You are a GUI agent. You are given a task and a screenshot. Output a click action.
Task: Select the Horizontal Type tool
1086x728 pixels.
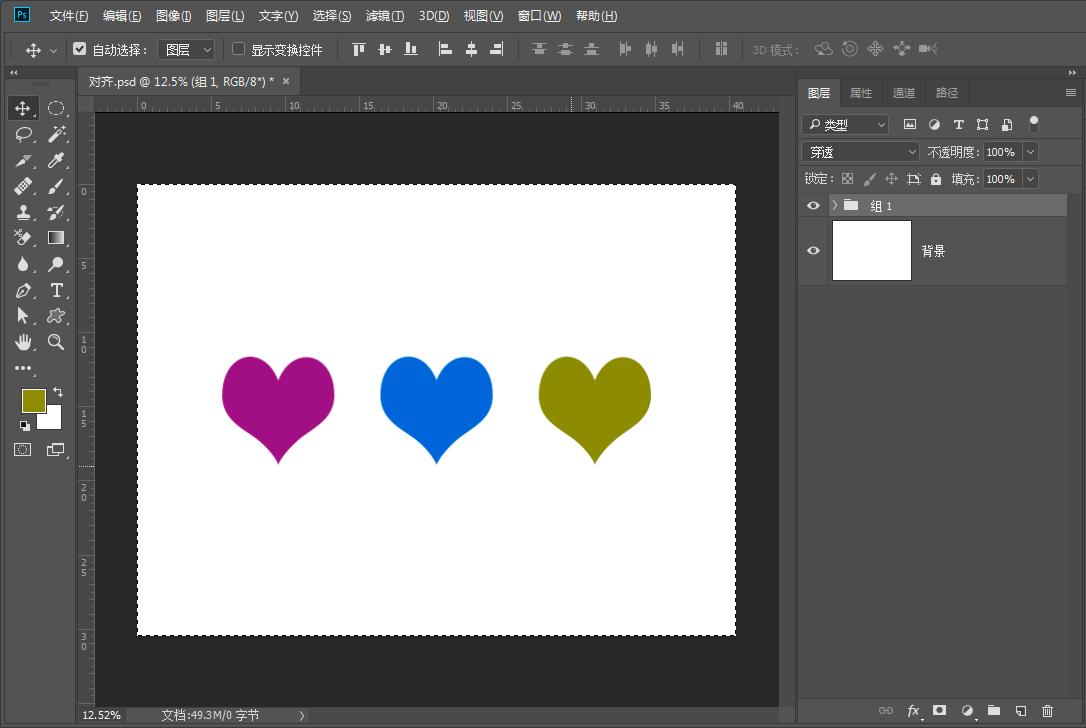[57, 290]
